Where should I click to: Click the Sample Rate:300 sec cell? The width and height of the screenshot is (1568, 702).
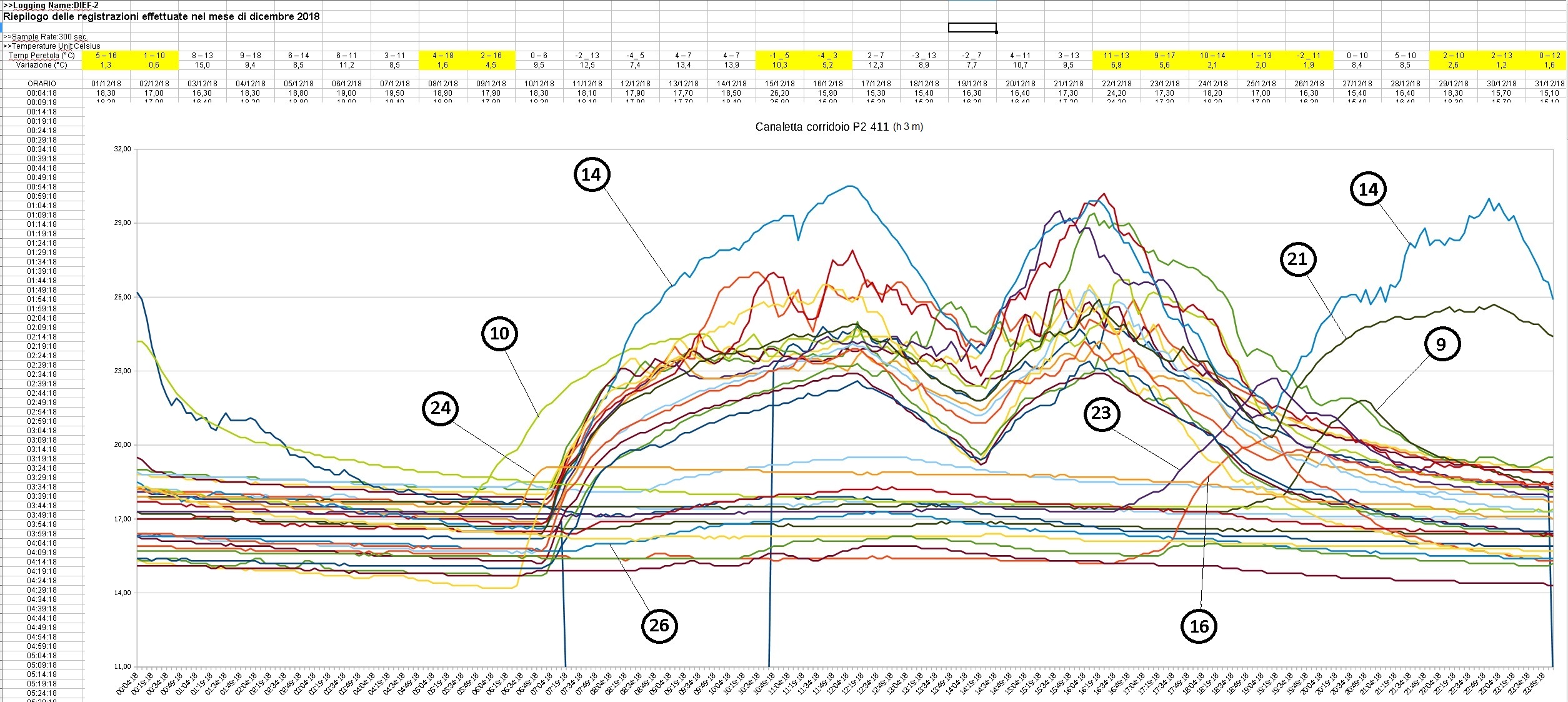click(x=45, y=37)
